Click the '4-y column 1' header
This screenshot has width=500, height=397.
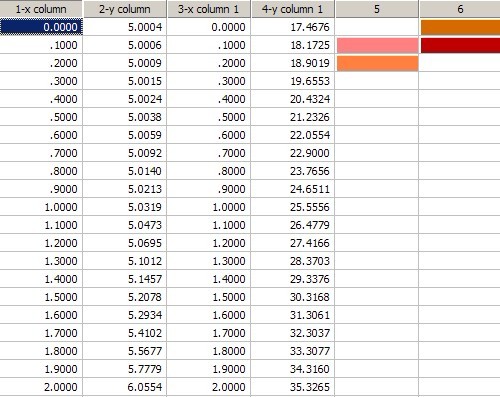(293, 9)
